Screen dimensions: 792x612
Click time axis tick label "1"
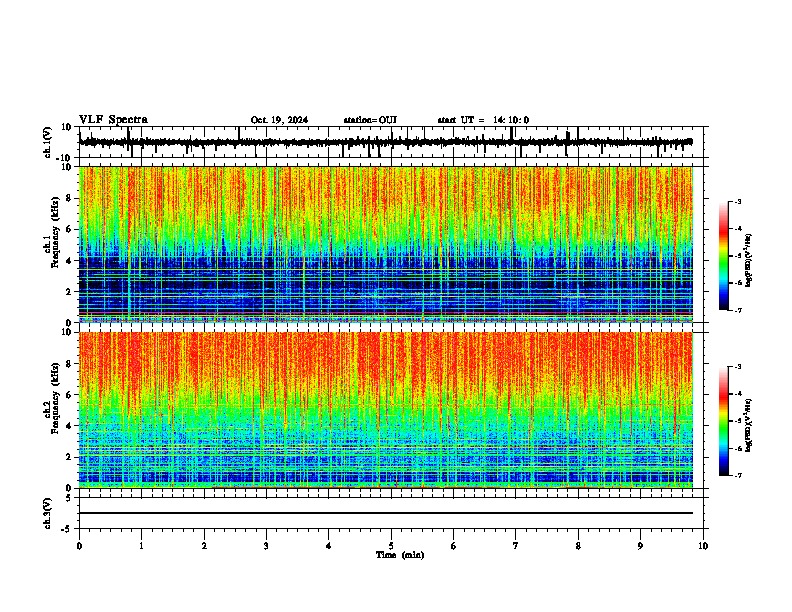[141, 546]
